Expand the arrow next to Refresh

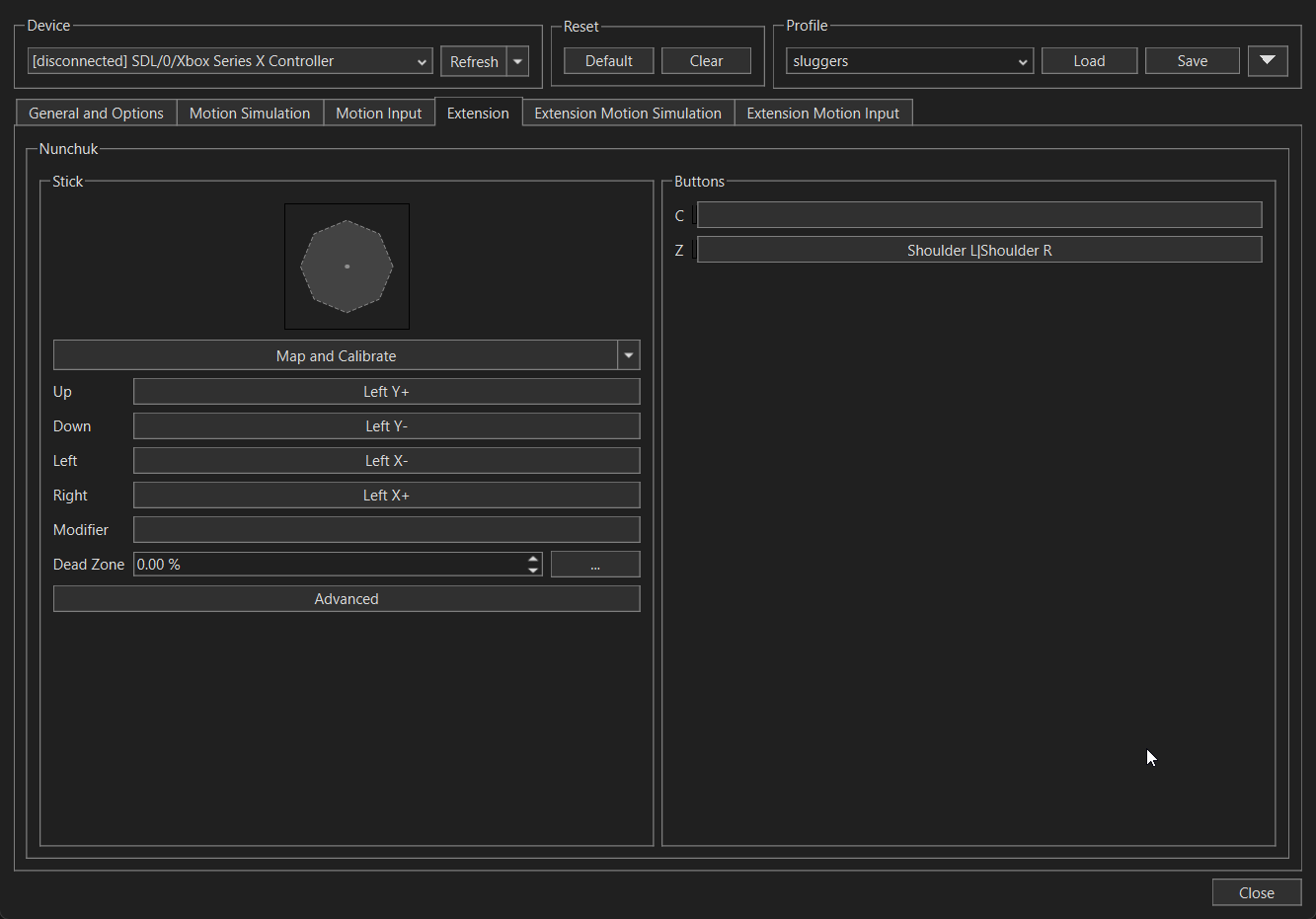click(518, 61)
